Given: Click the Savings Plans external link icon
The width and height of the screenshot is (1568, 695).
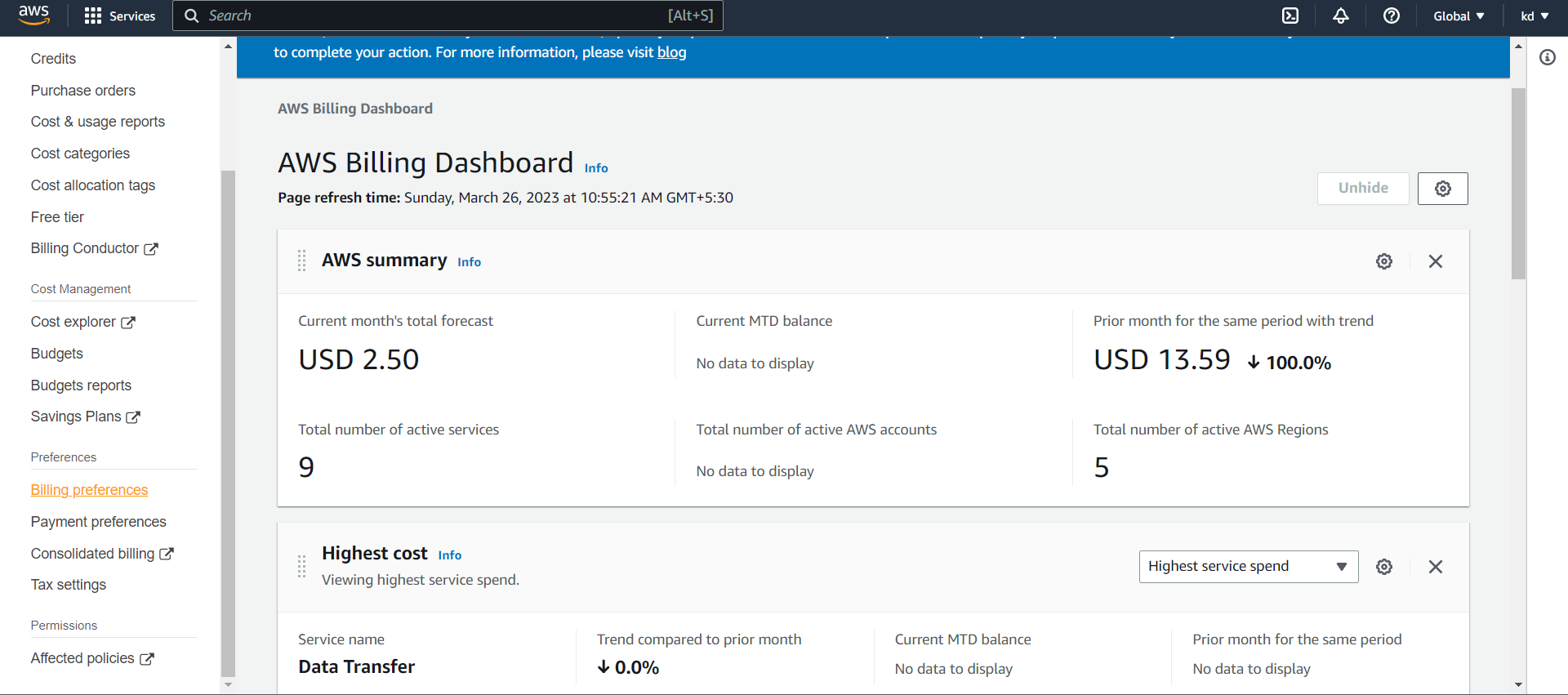Looking at the screenshot, I should tap(133, 417).
